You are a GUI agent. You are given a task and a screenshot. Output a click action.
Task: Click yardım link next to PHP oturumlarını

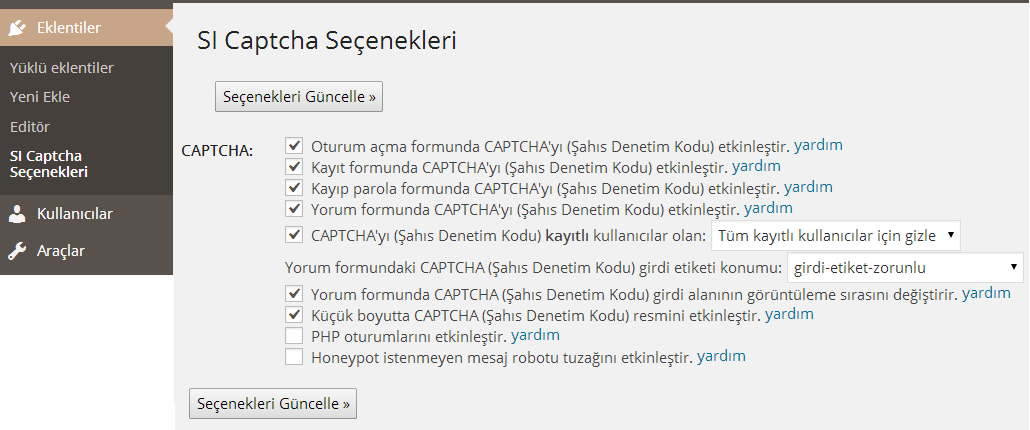[535, 335]
